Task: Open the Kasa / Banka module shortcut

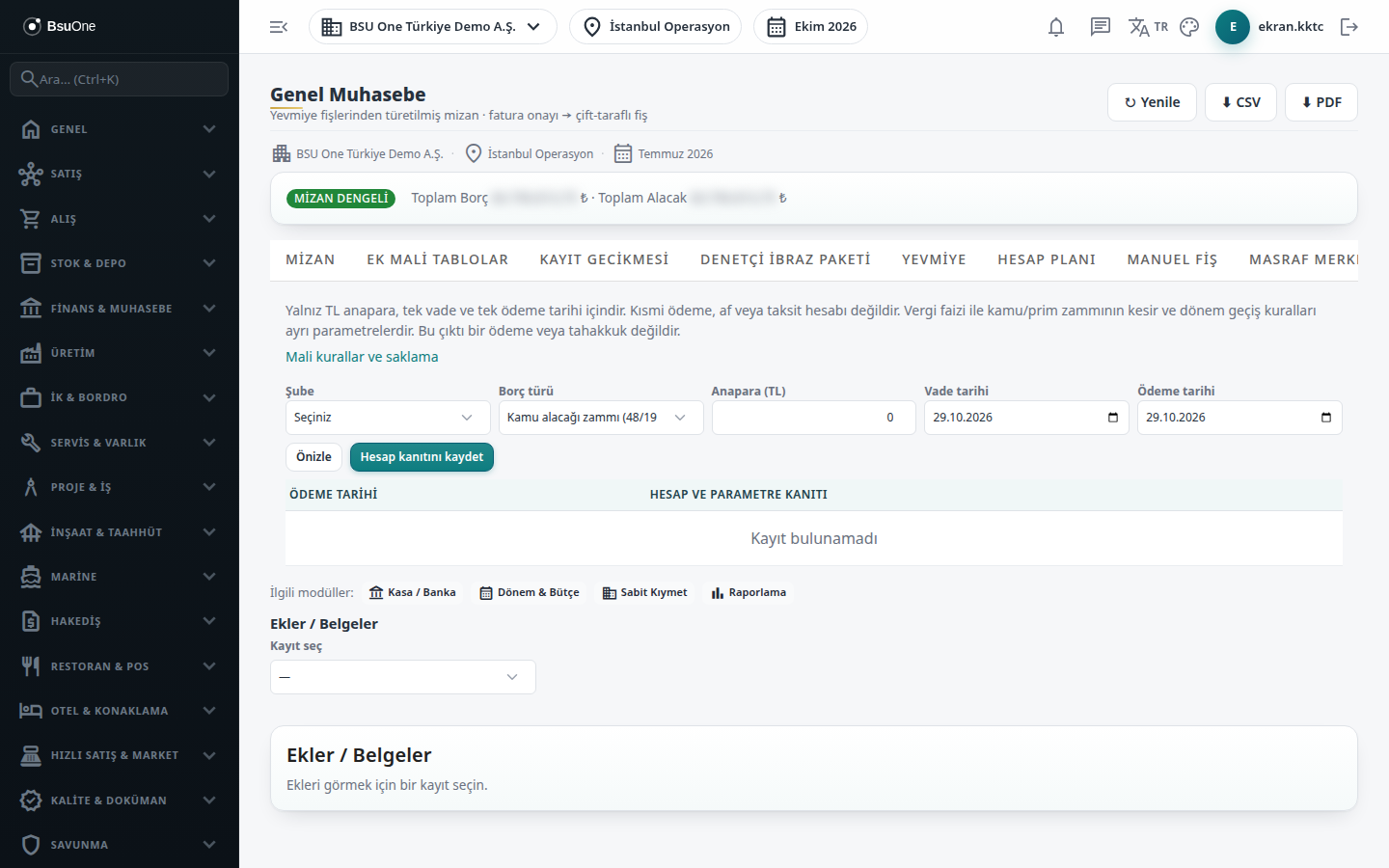Action: 413,592
